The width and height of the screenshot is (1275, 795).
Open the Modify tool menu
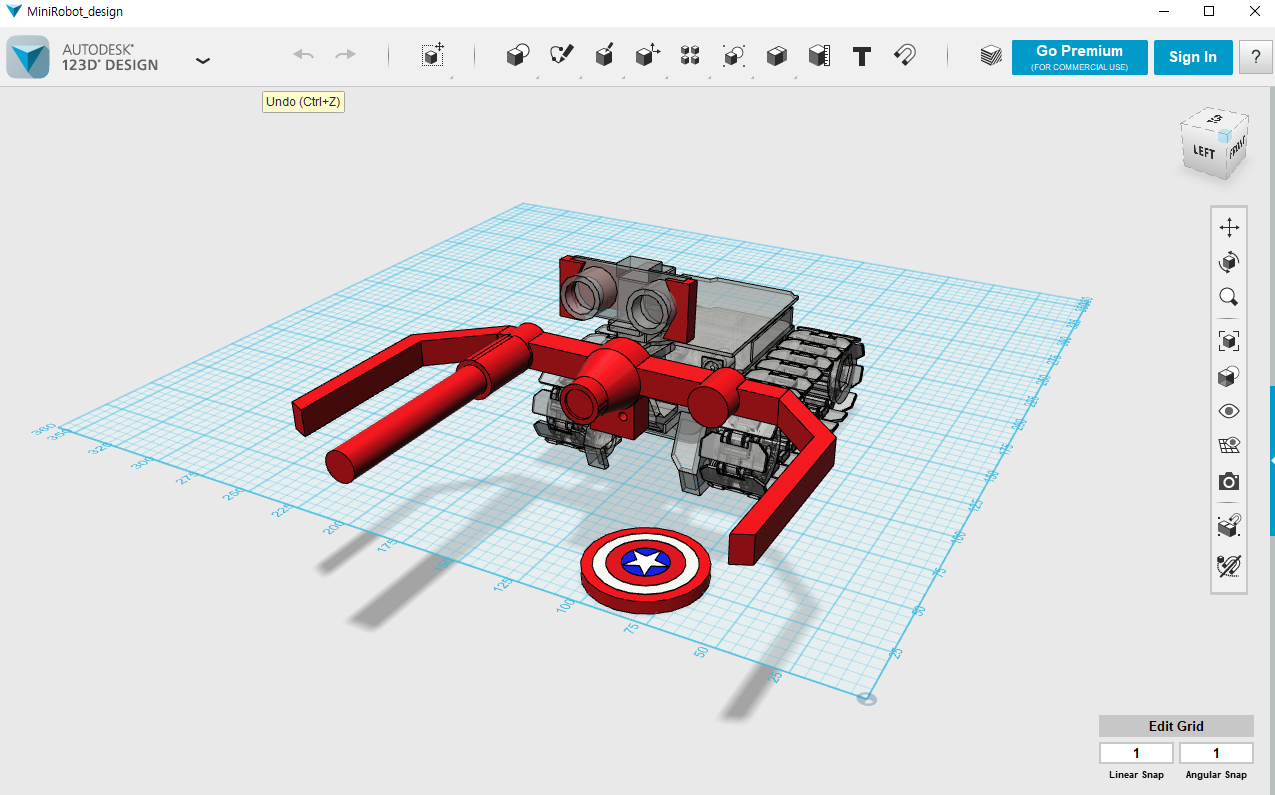pyautogui.click(x=647, y=55)
